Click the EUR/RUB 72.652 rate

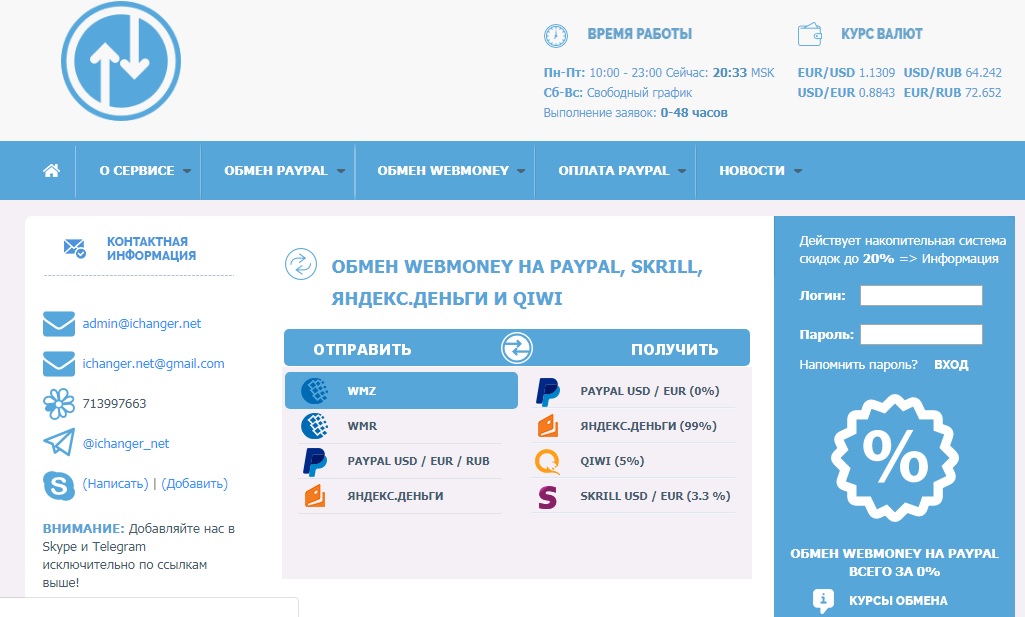[x=952, y=93]
